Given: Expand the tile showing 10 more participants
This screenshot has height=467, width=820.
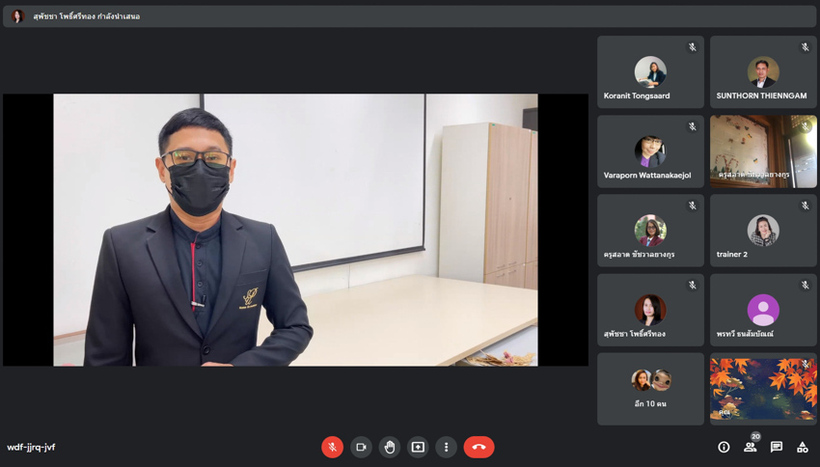Looking at the screenshot, I should [650, 388].
